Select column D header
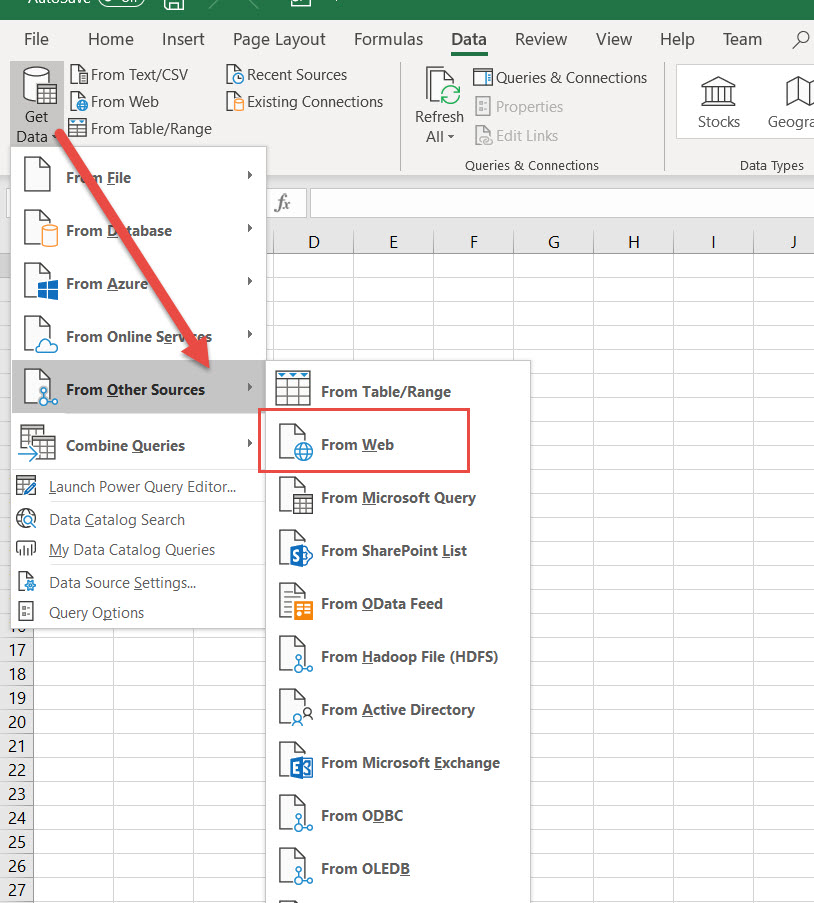The image size is (814, 903). tap(313, 242)
